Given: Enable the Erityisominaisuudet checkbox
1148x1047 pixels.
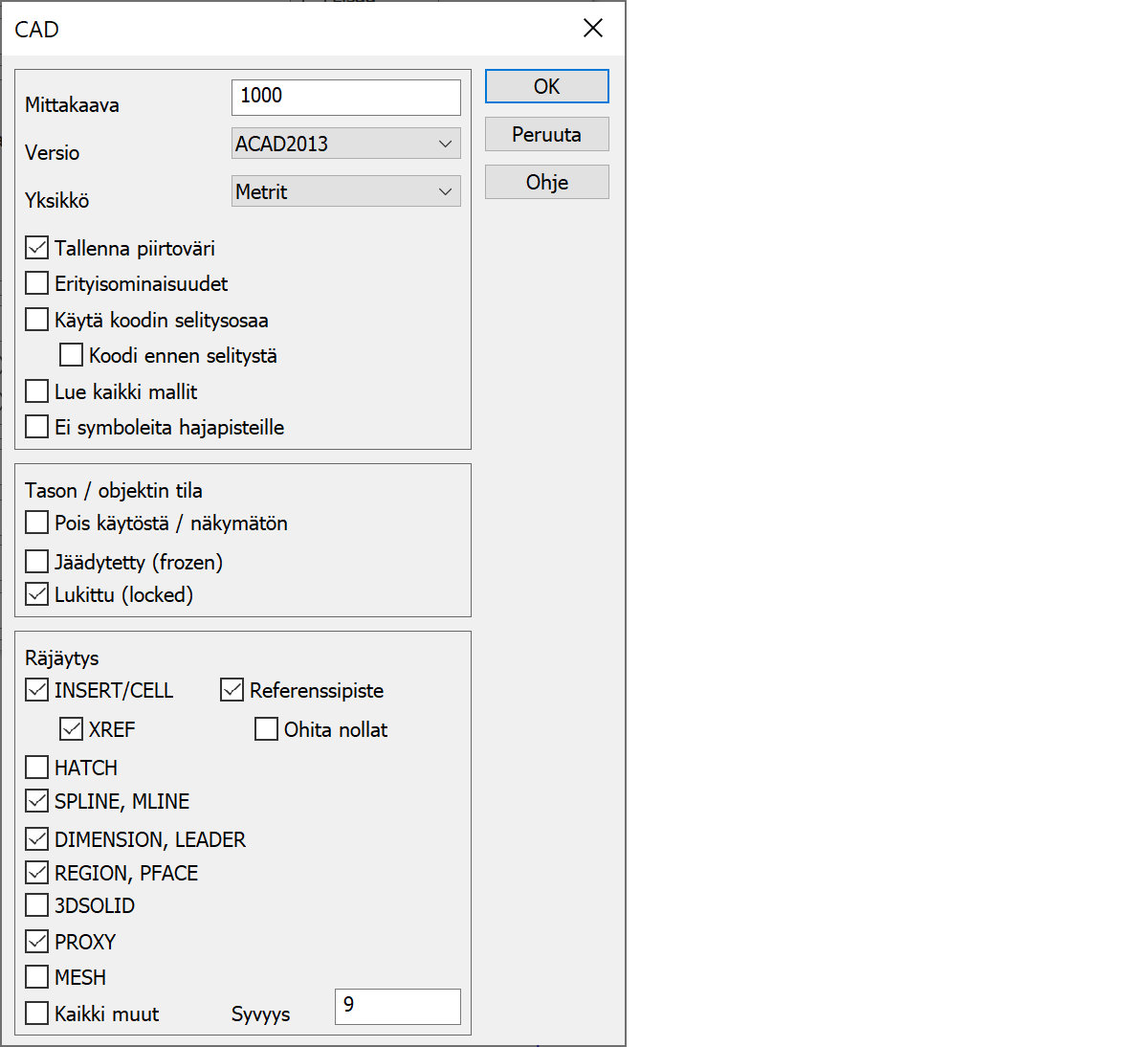Looking at the screenshot, I should click(37, 283).
